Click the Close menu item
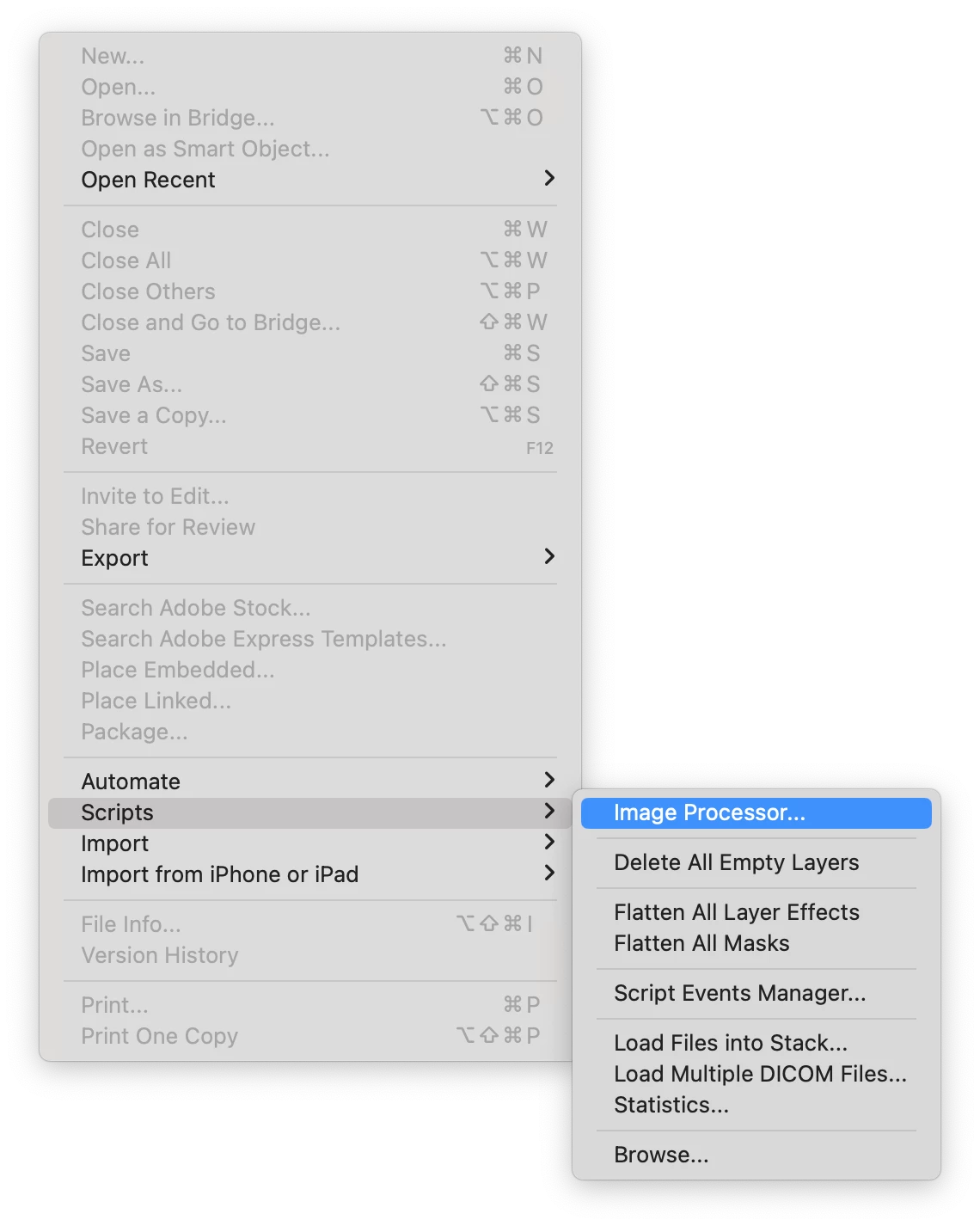 tap(310, 230)
